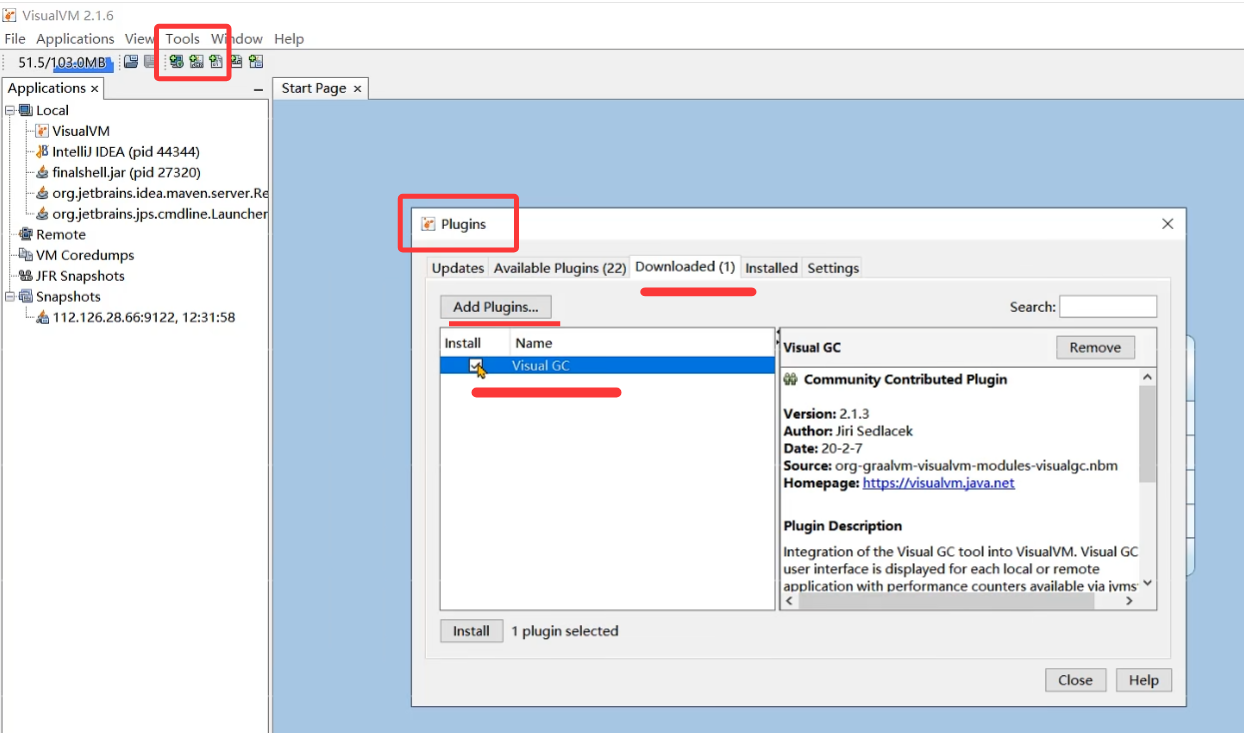Close the Plugins dialog with X
This screenshot has width=1244, height=733.
pyautogui.click(x=1167, y=224)
